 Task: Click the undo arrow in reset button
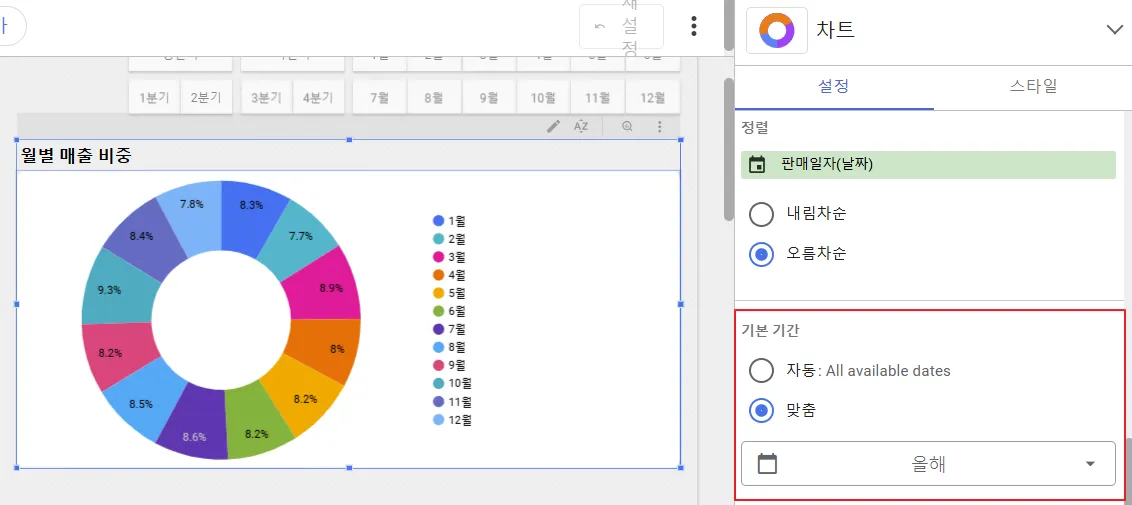click(599, 27)
